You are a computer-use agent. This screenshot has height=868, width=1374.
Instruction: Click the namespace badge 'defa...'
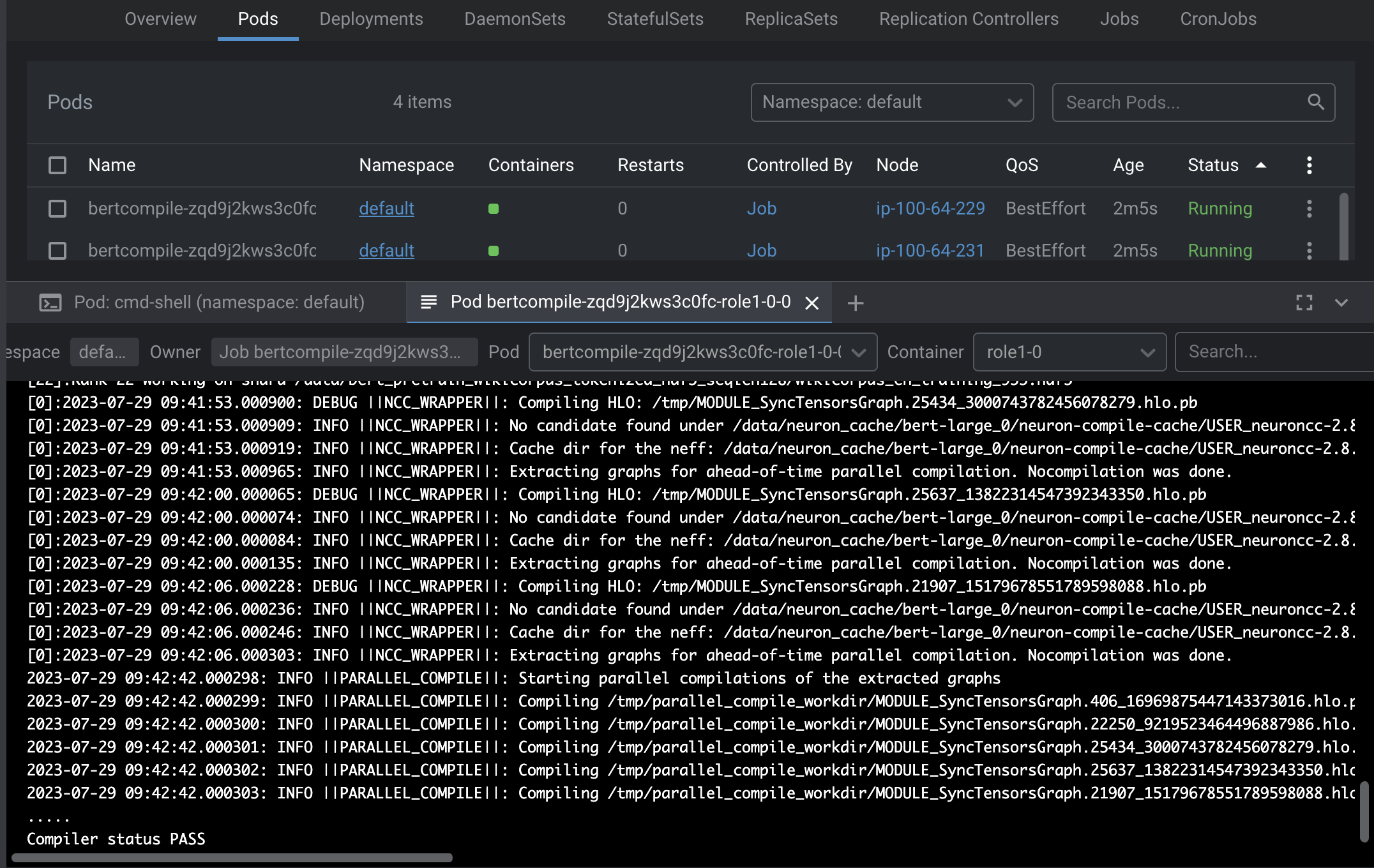pyautogui.click(x=104, y=352)
